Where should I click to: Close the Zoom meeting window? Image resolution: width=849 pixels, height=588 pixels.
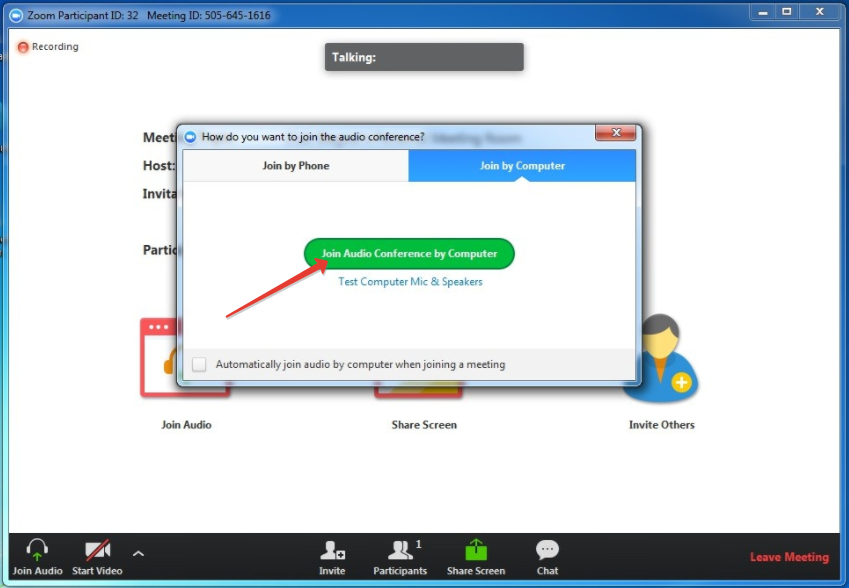pos(820,12)
